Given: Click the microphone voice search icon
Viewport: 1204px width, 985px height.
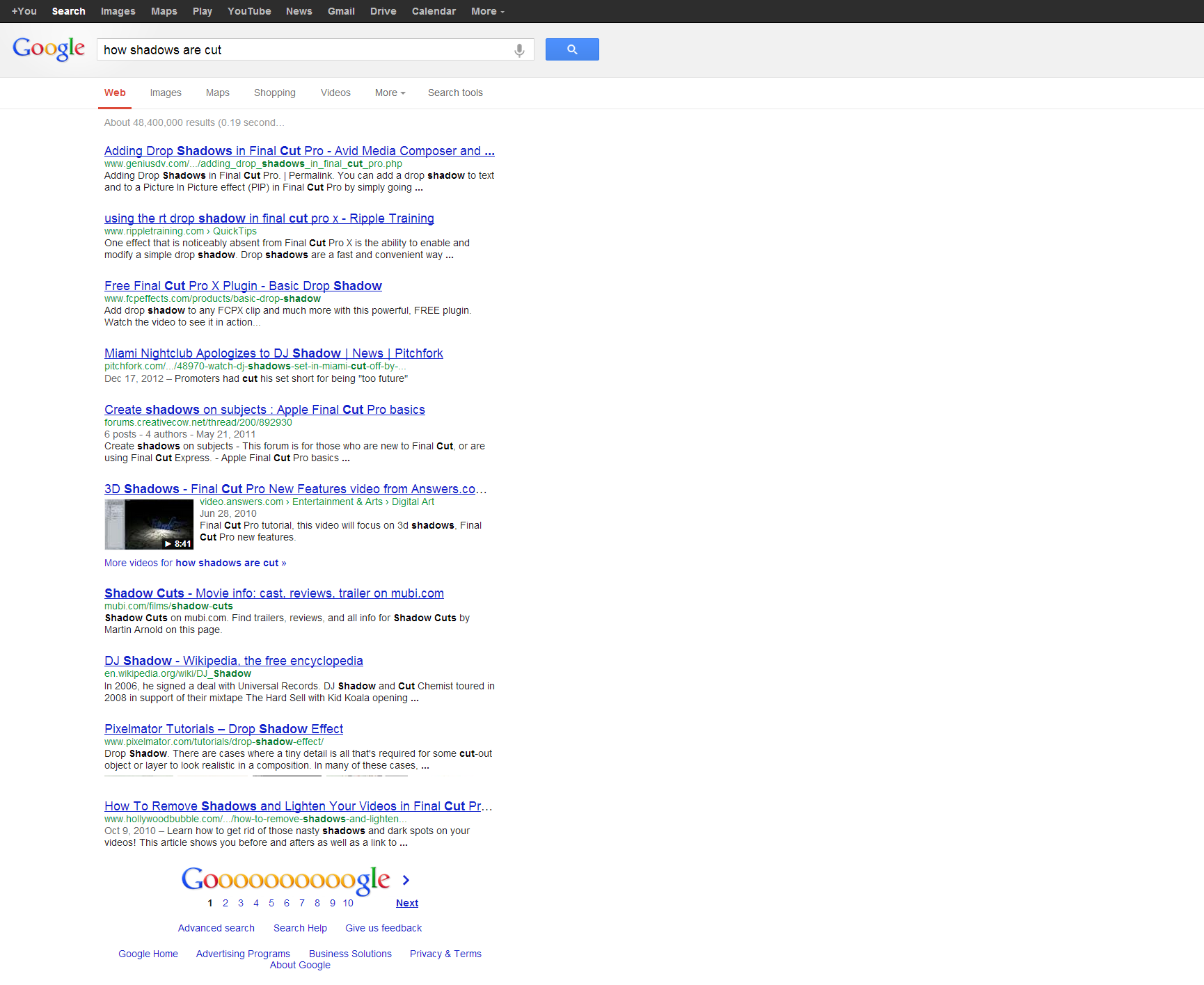Looking at the screenshot, I should [519, 50].
